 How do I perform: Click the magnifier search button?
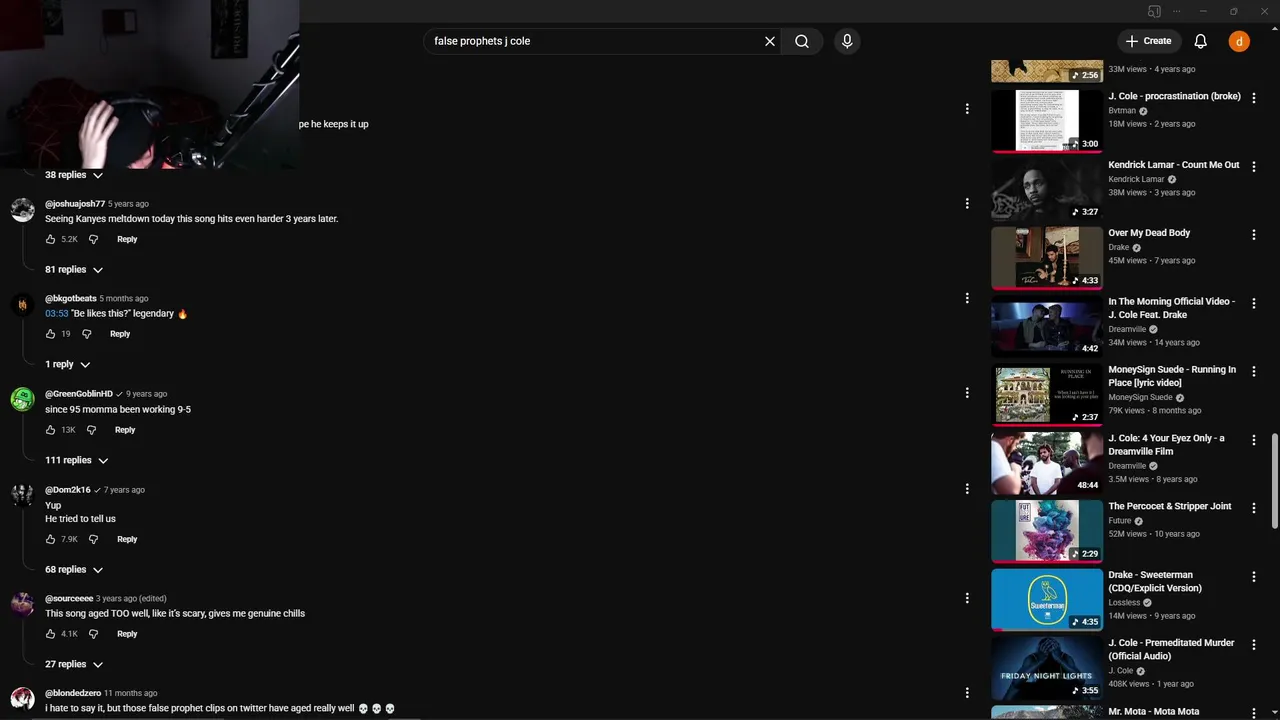tap(802, 41)
